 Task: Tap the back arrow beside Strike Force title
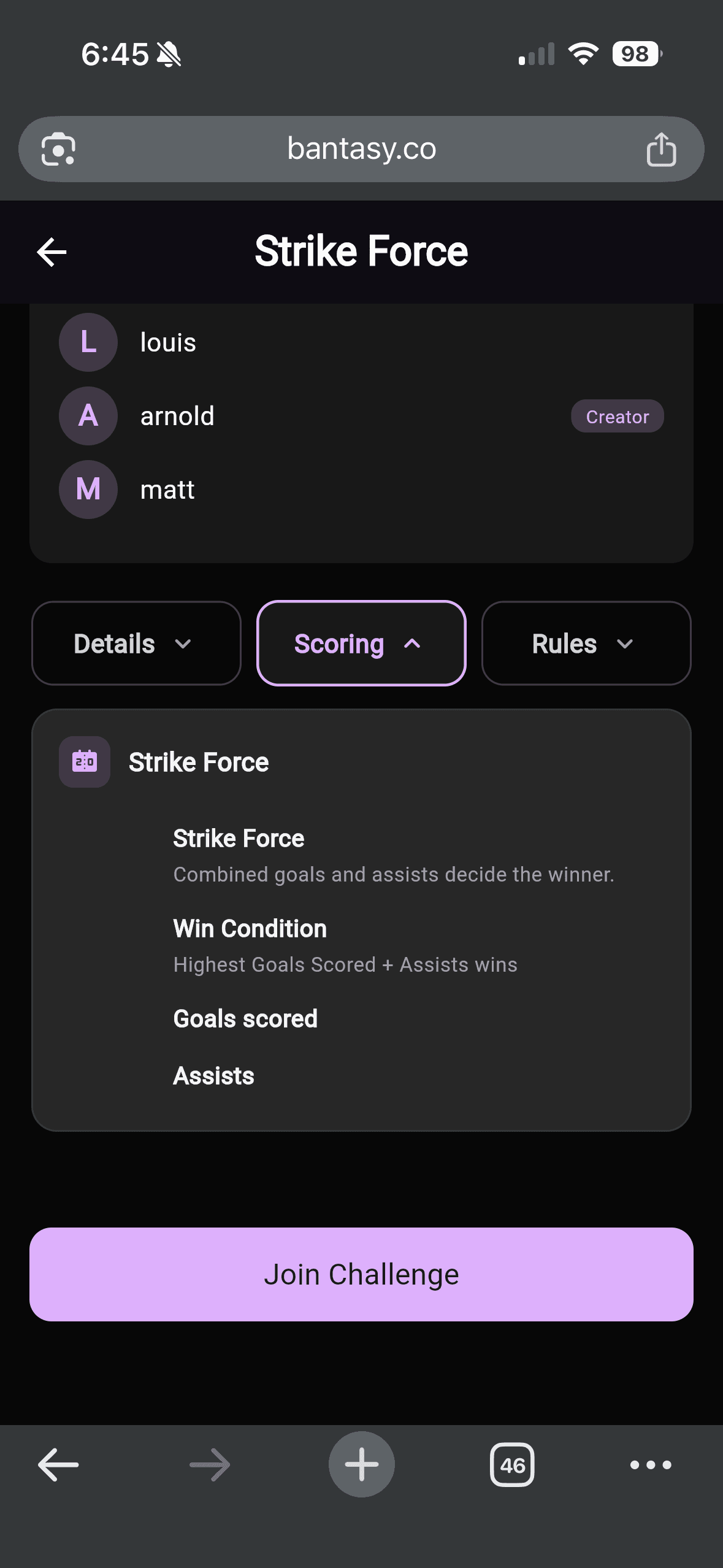click(52, 252)
